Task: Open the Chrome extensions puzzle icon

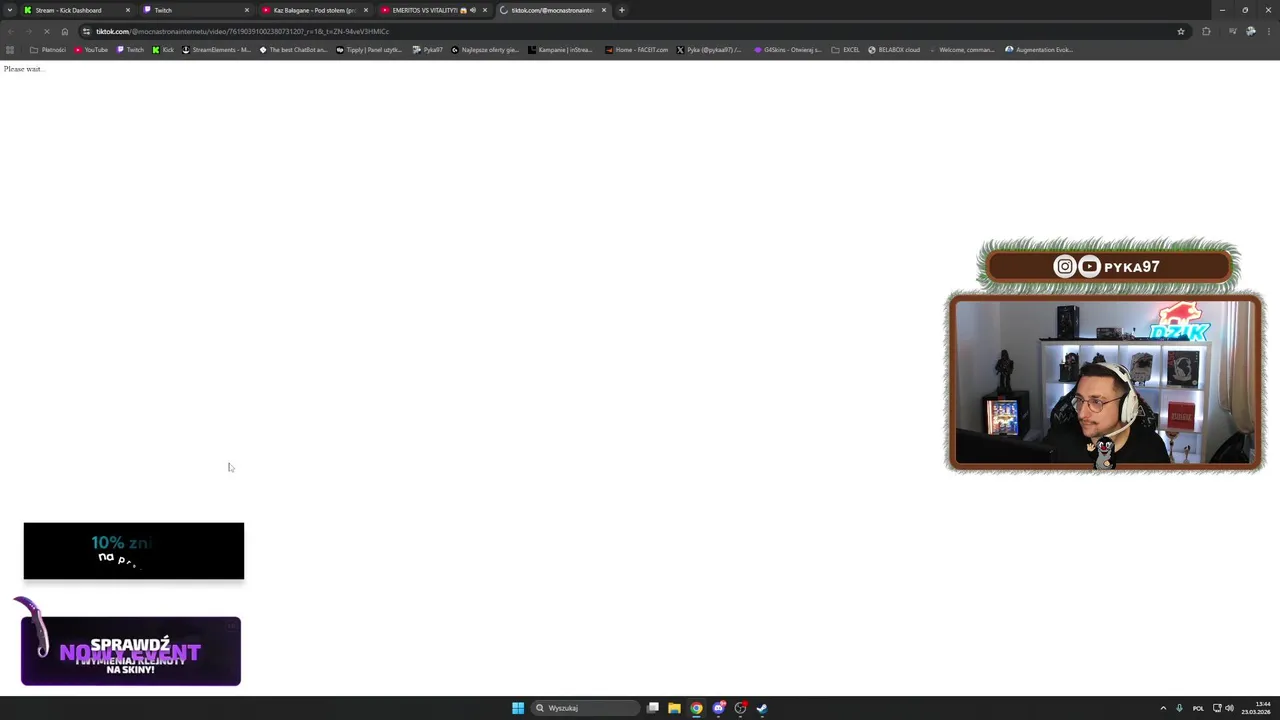Action: (x=1206, y=31)
